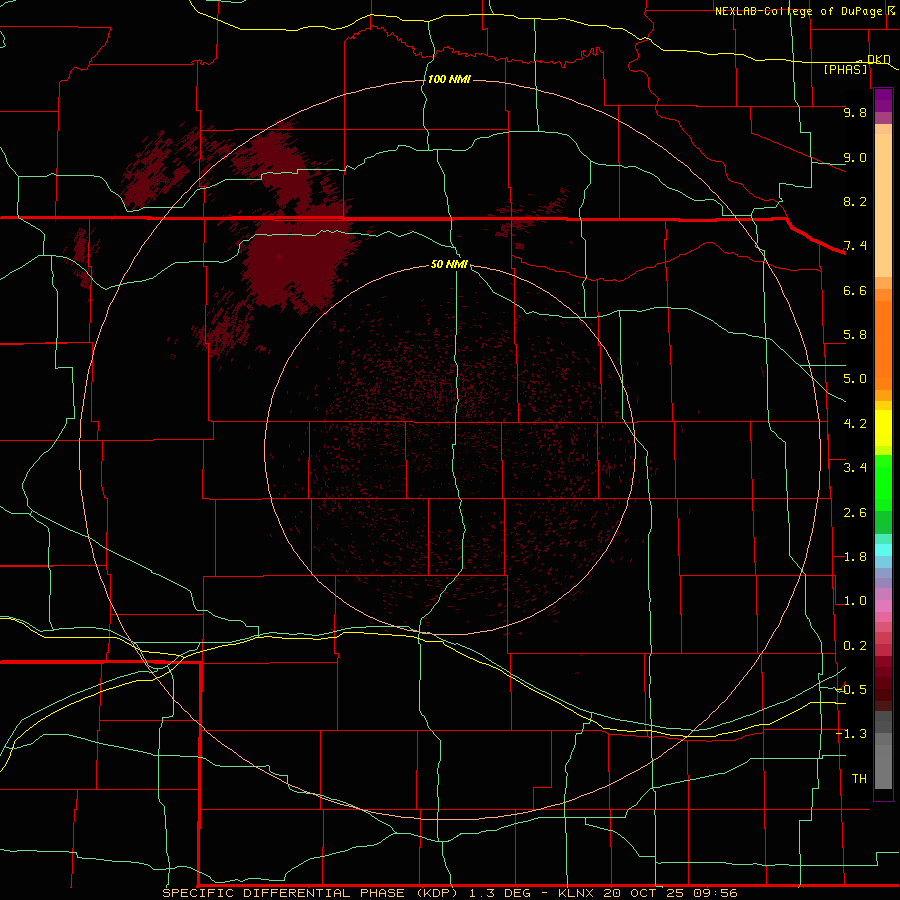Click the 6.6 scale label

click(x=855, y=290)
